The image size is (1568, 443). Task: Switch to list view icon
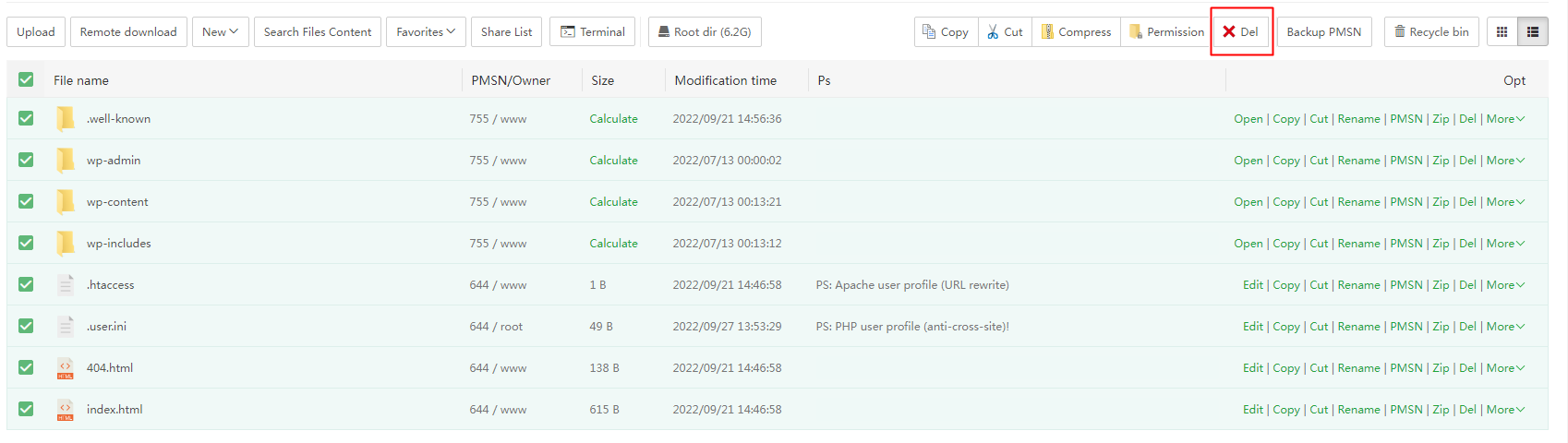(1533, 32)
